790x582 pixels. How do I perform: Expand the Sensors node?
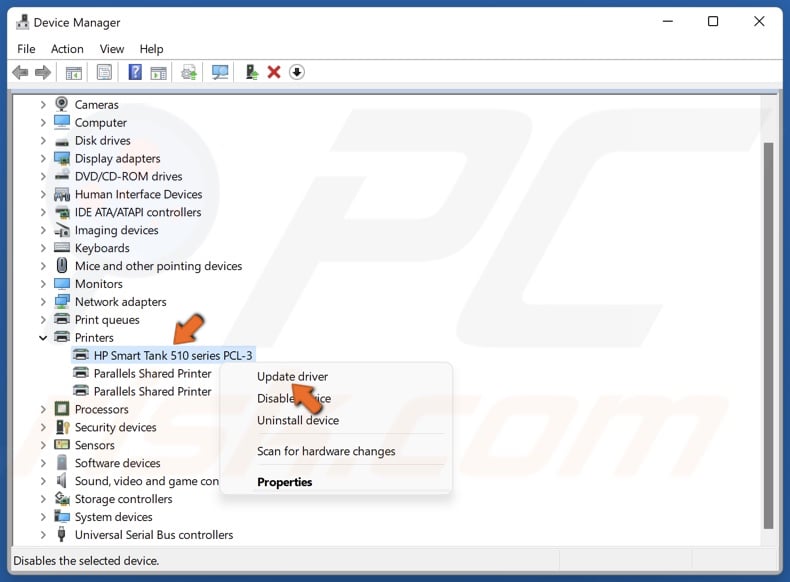pos(43,445)
